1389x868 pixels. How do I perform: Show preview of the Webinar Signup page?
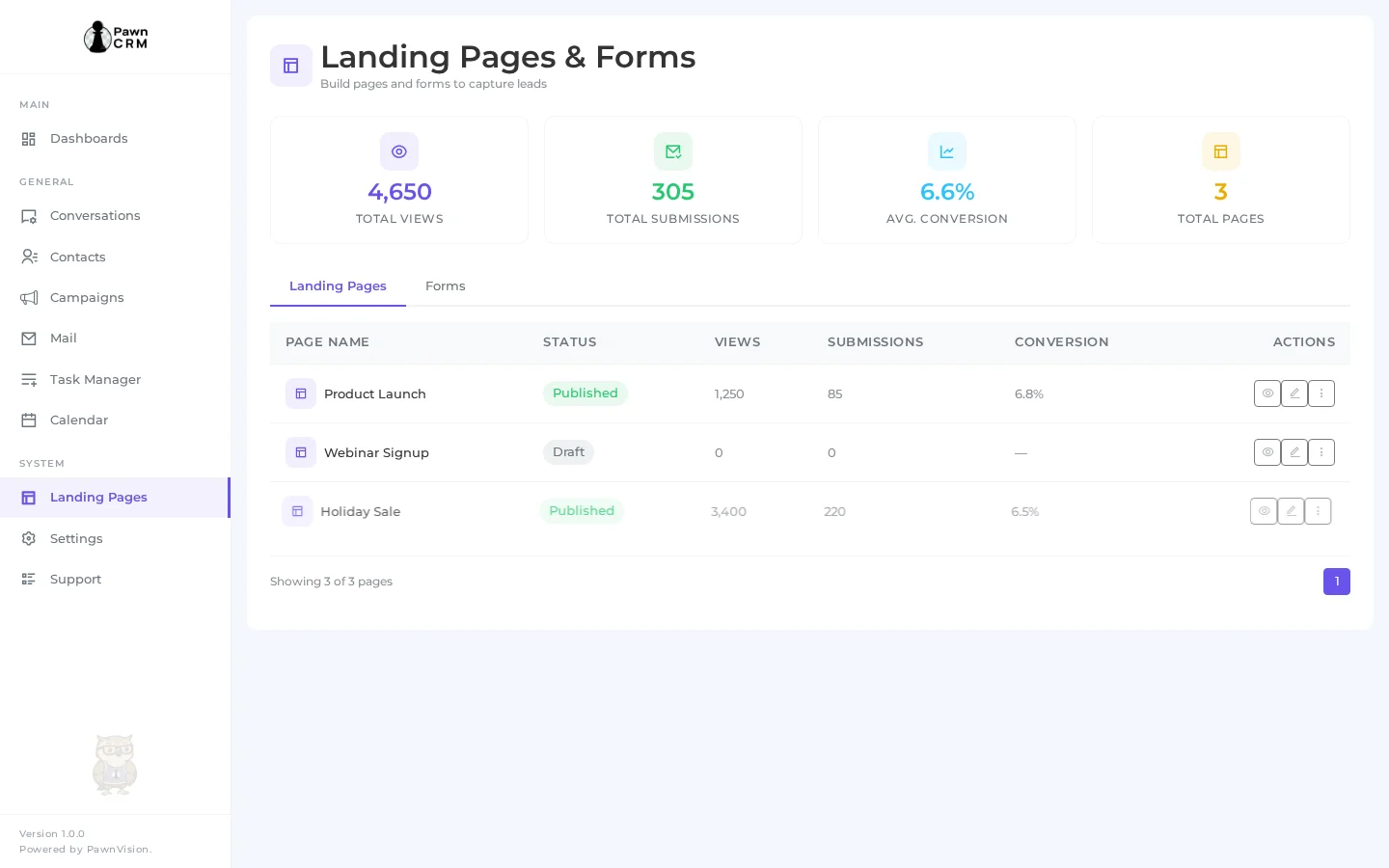coord(1267,452)
